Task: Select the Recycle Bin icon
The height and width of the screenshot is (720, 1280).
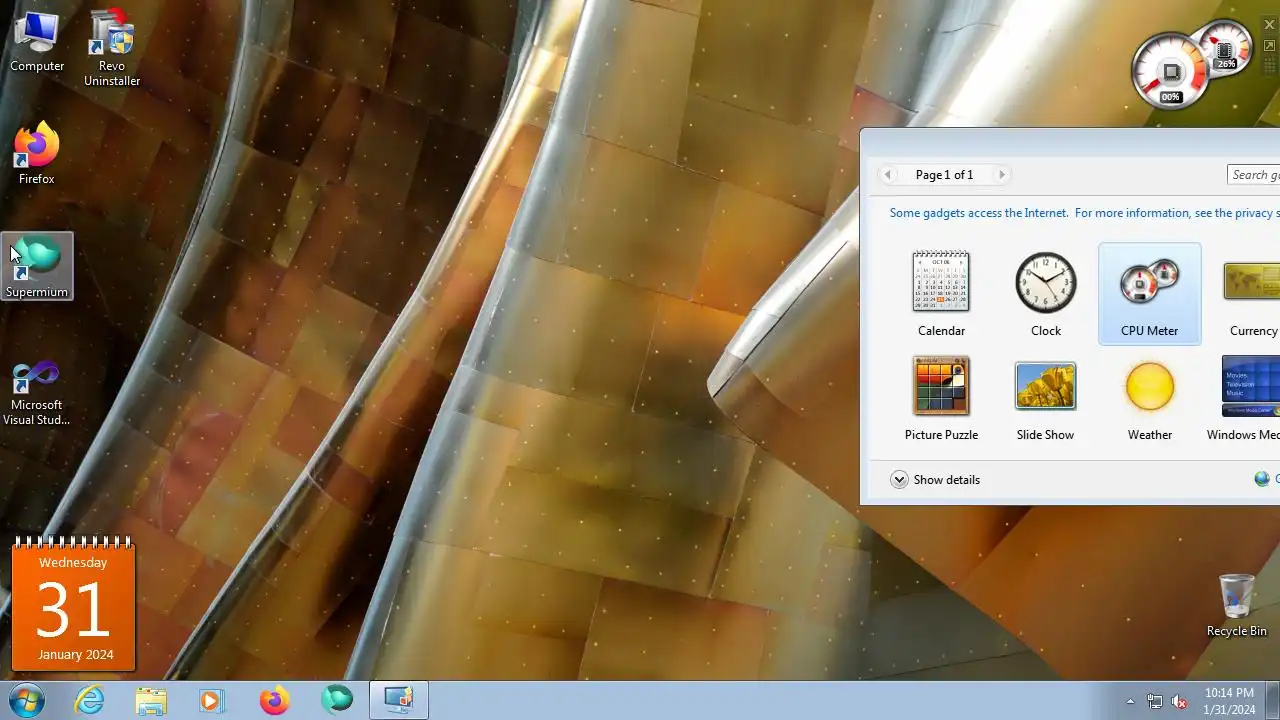Action: pos(1237,605)
